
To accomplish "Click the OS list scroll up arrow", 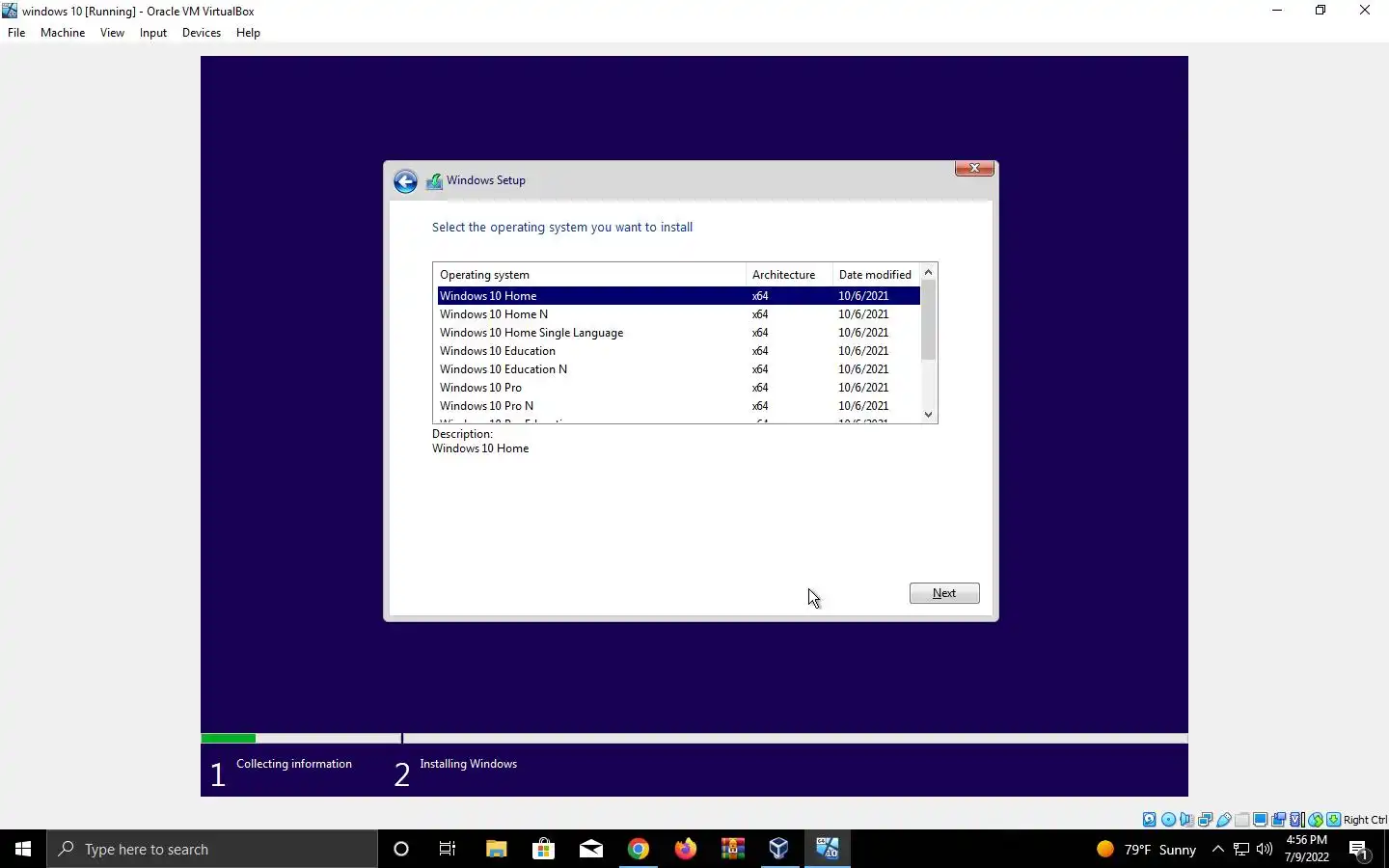I will 928,272.
